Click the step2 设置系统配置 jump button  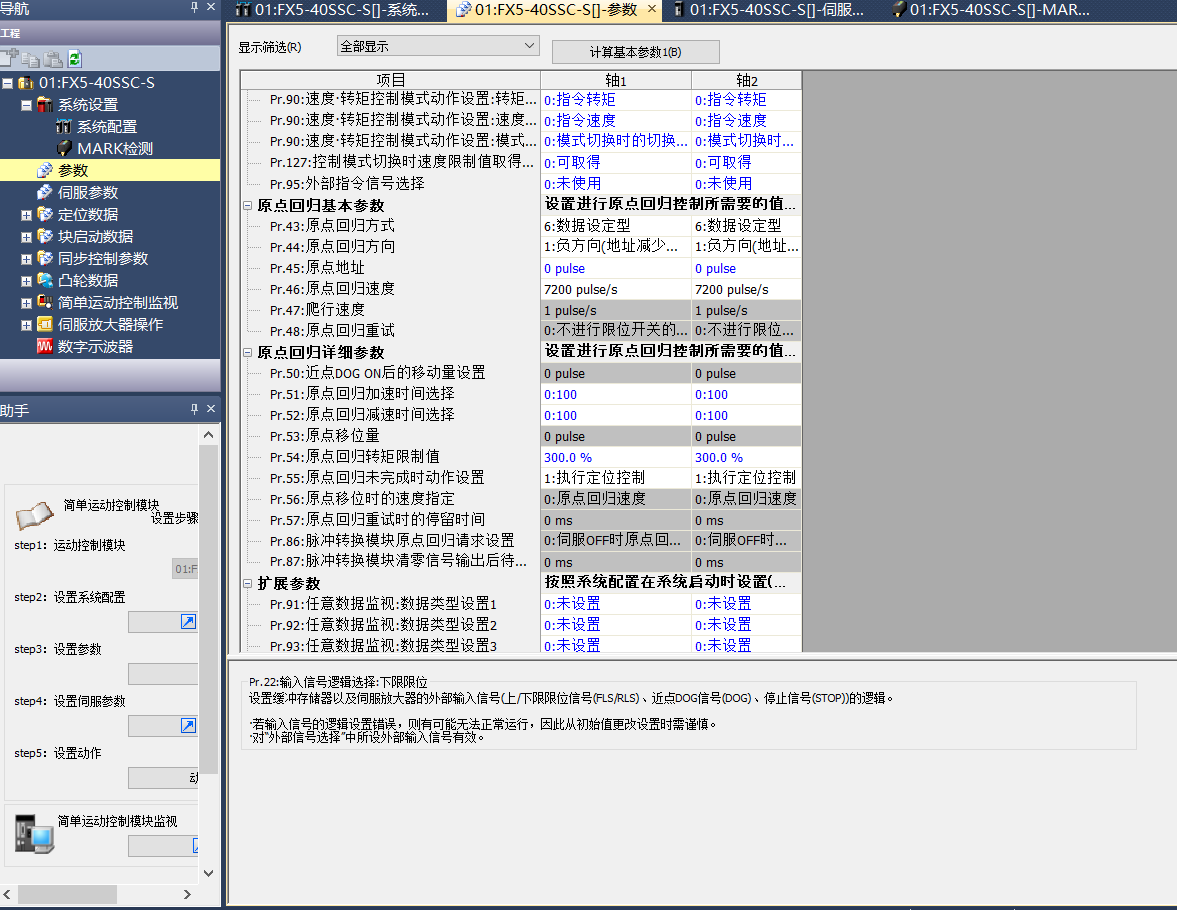(188, 622)
